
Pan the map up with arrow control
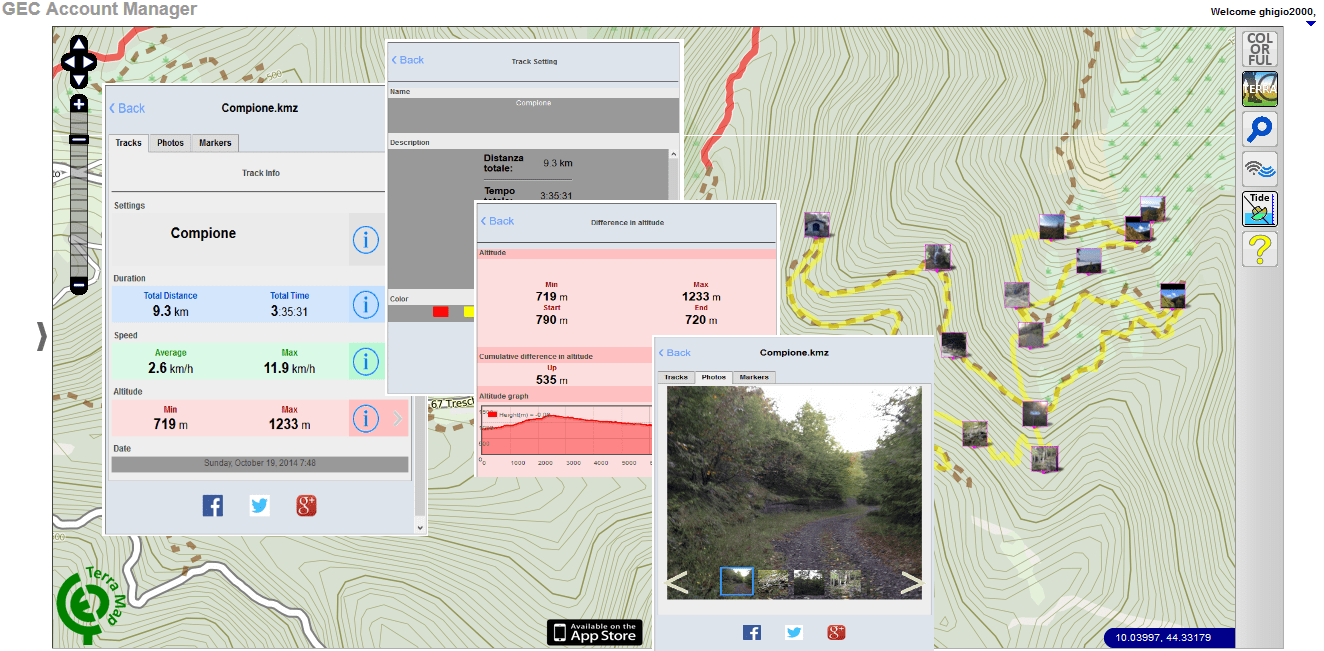click(79, 45)
